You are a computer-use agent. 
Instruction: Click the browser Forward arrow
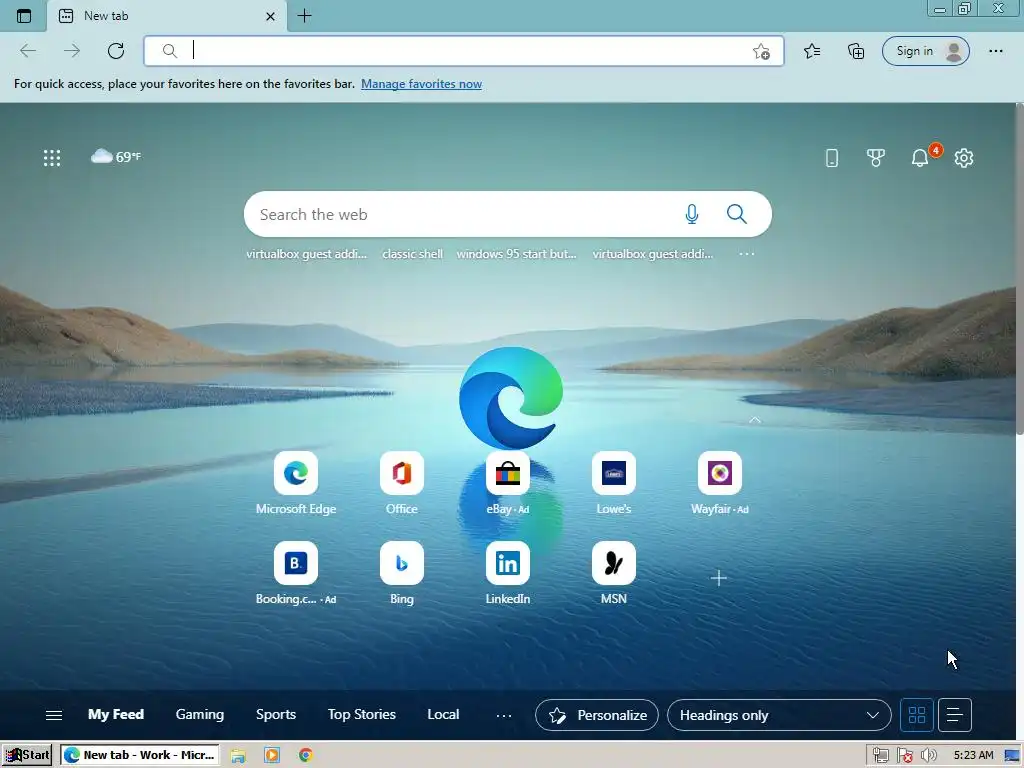click(72, 51)
